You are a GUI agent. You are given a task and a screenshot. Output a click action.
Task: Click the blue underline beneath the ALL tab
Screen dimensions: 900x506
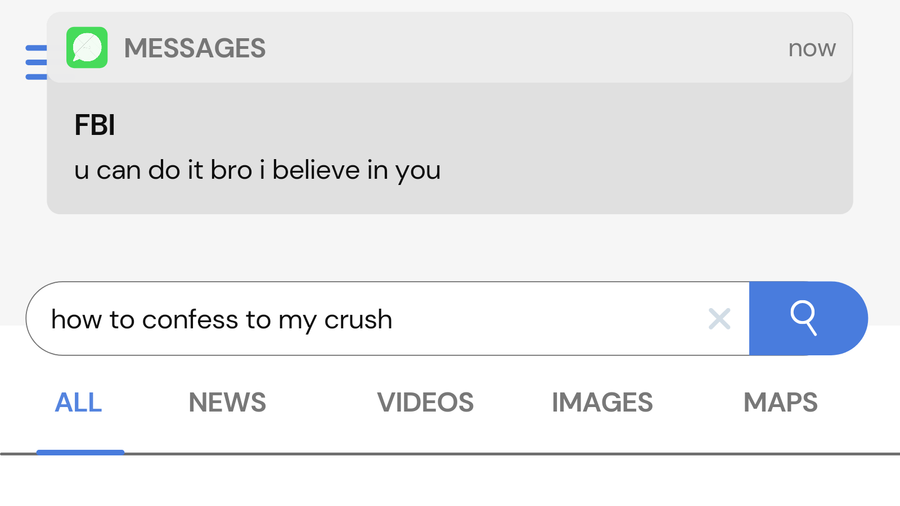pyautogui.click(x=80, y=452)
